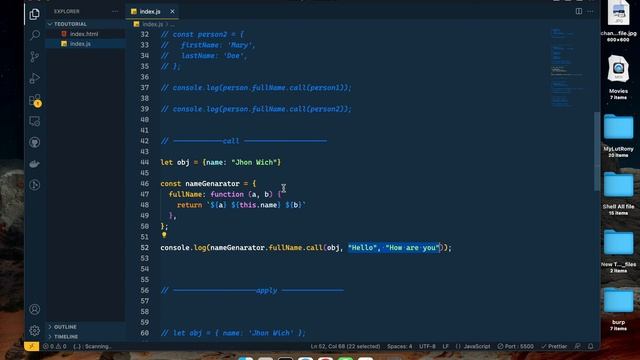Click the editor vertical scrollbar

click(x=597, y=151)
